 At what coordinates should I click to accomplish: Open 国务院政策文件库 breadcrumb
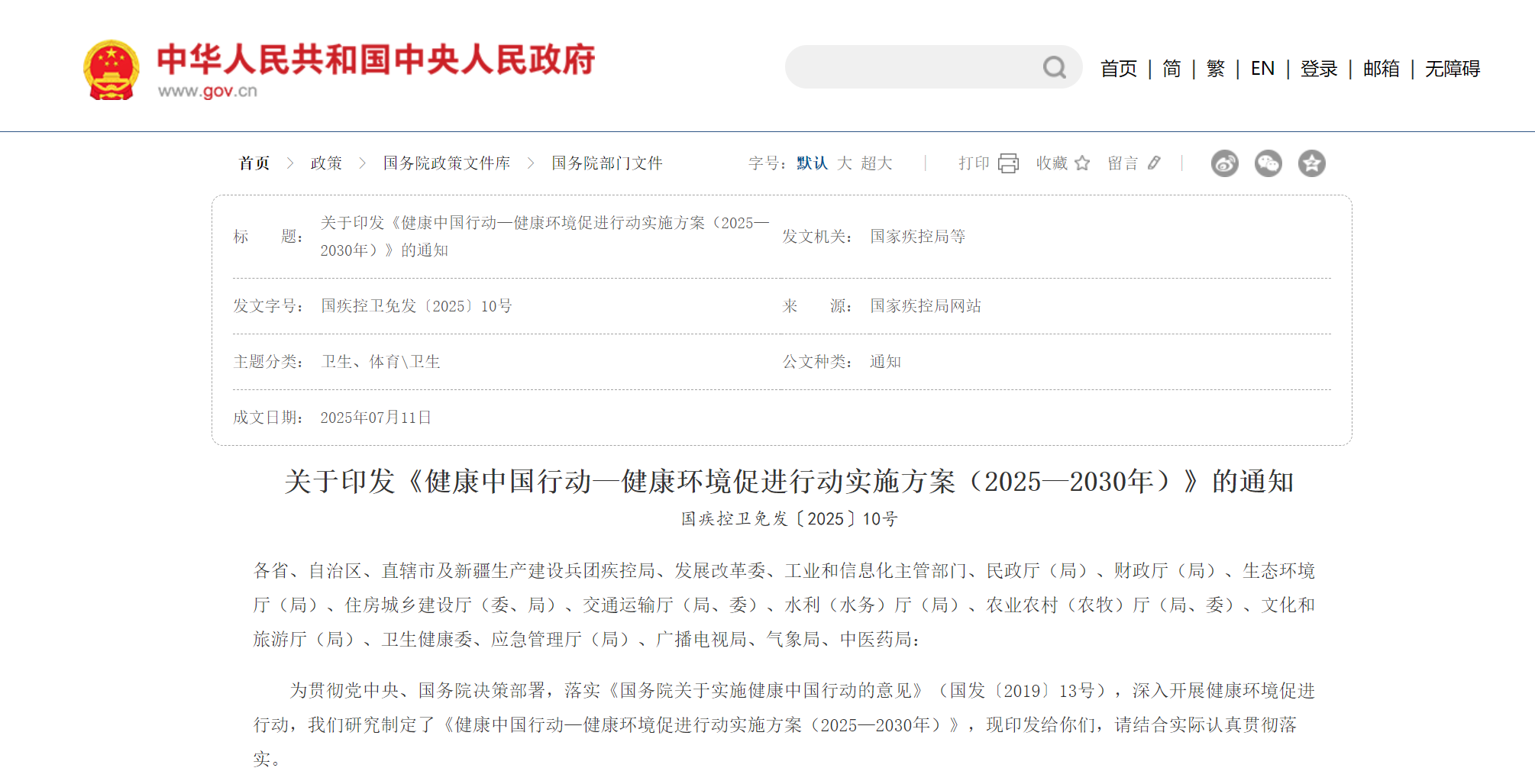[x=447, y=163]
